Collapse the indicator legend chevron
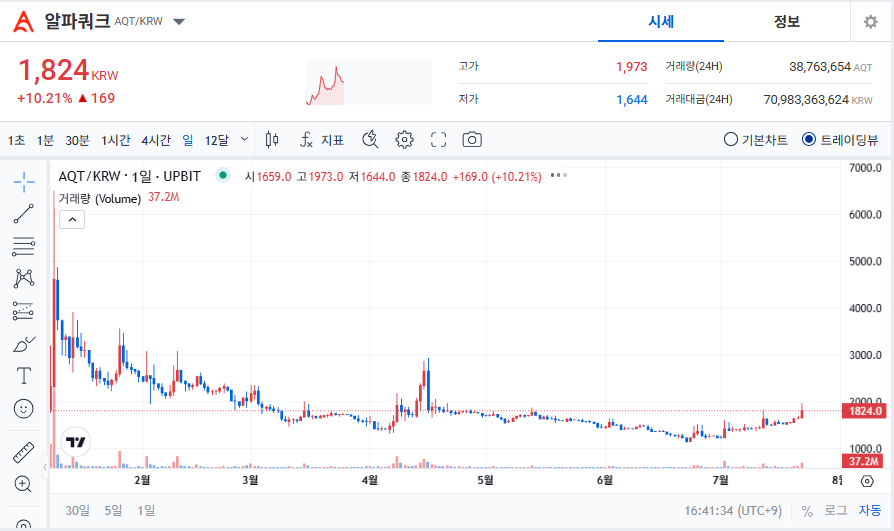The height and width of the screenshot is (531, 894). click(72, 220)
